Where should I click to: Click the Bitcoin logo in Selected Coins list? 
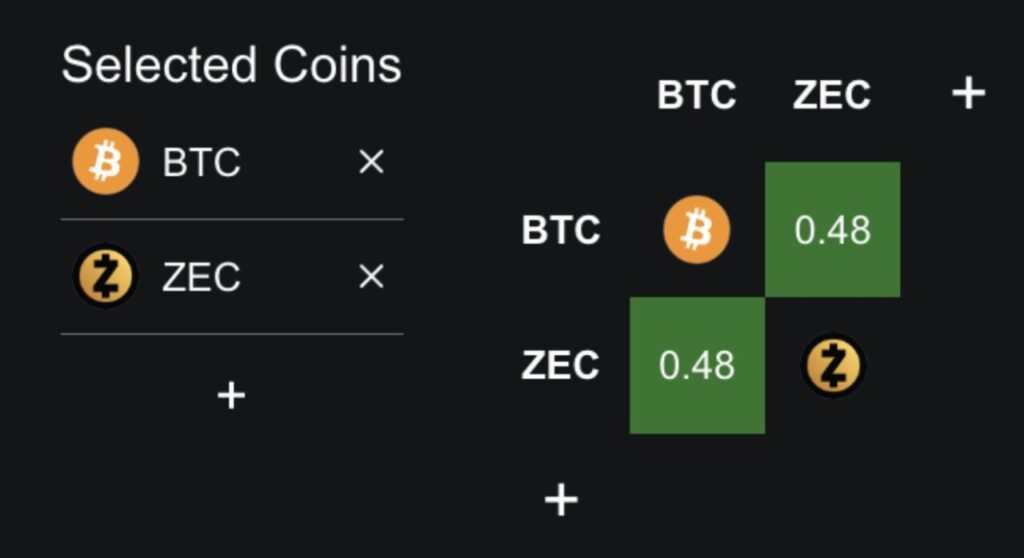point(105,161)
